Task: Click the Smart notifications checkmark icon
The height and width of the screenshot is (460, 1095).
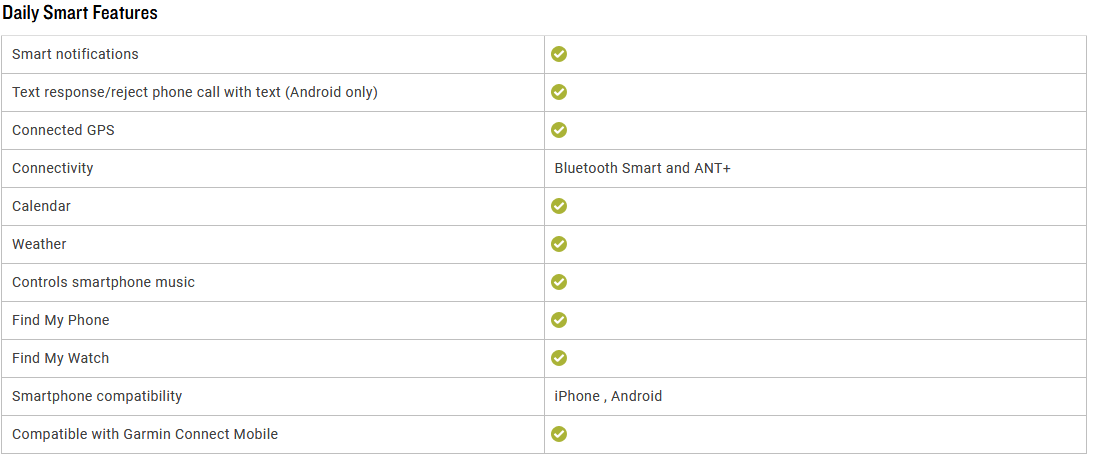Action: [559, 54]
